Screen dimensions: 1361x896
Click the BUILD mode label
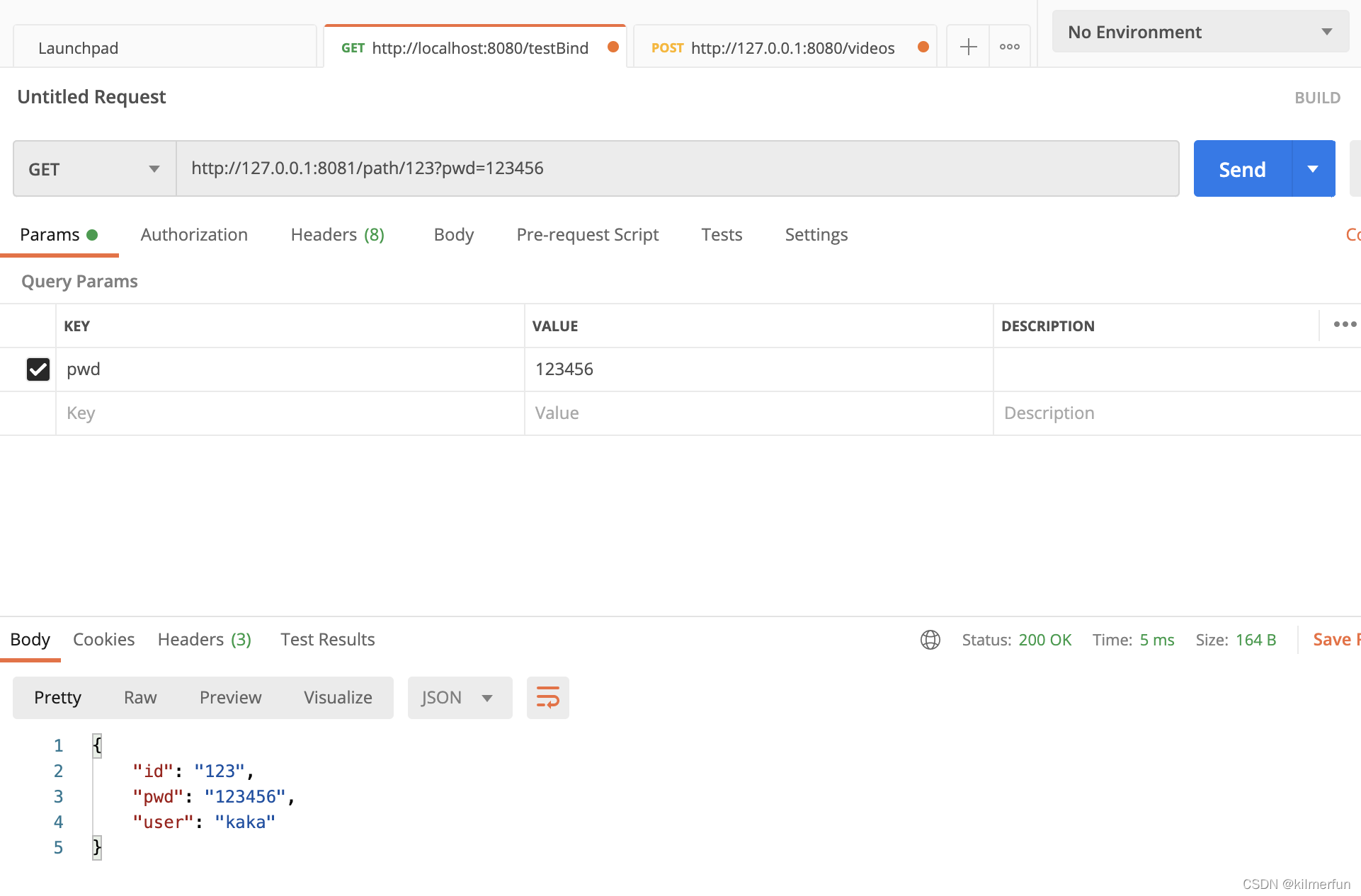point(1317,98)
